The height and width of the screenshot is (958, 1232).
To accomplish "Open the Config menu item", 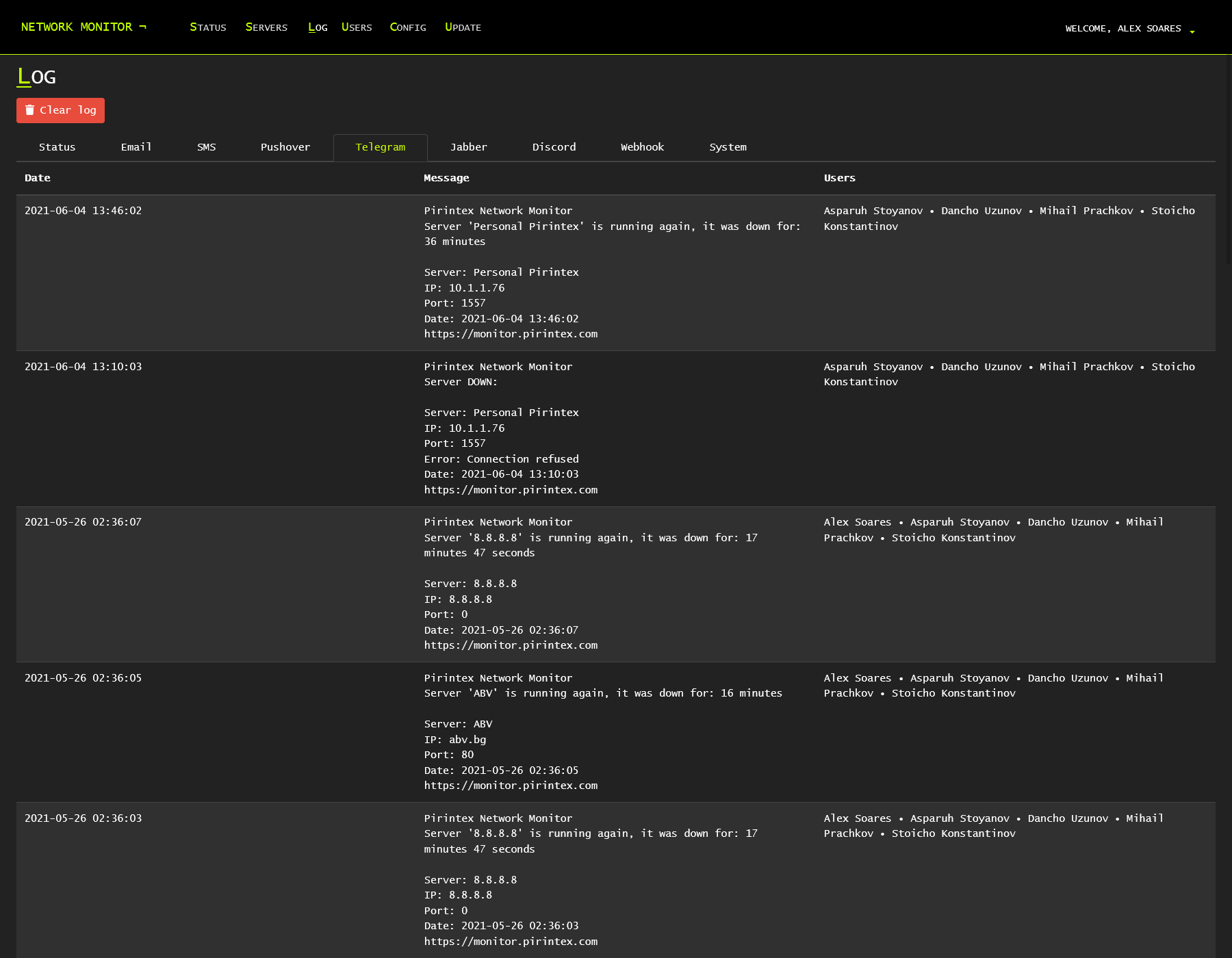I will tap(408, 27).
